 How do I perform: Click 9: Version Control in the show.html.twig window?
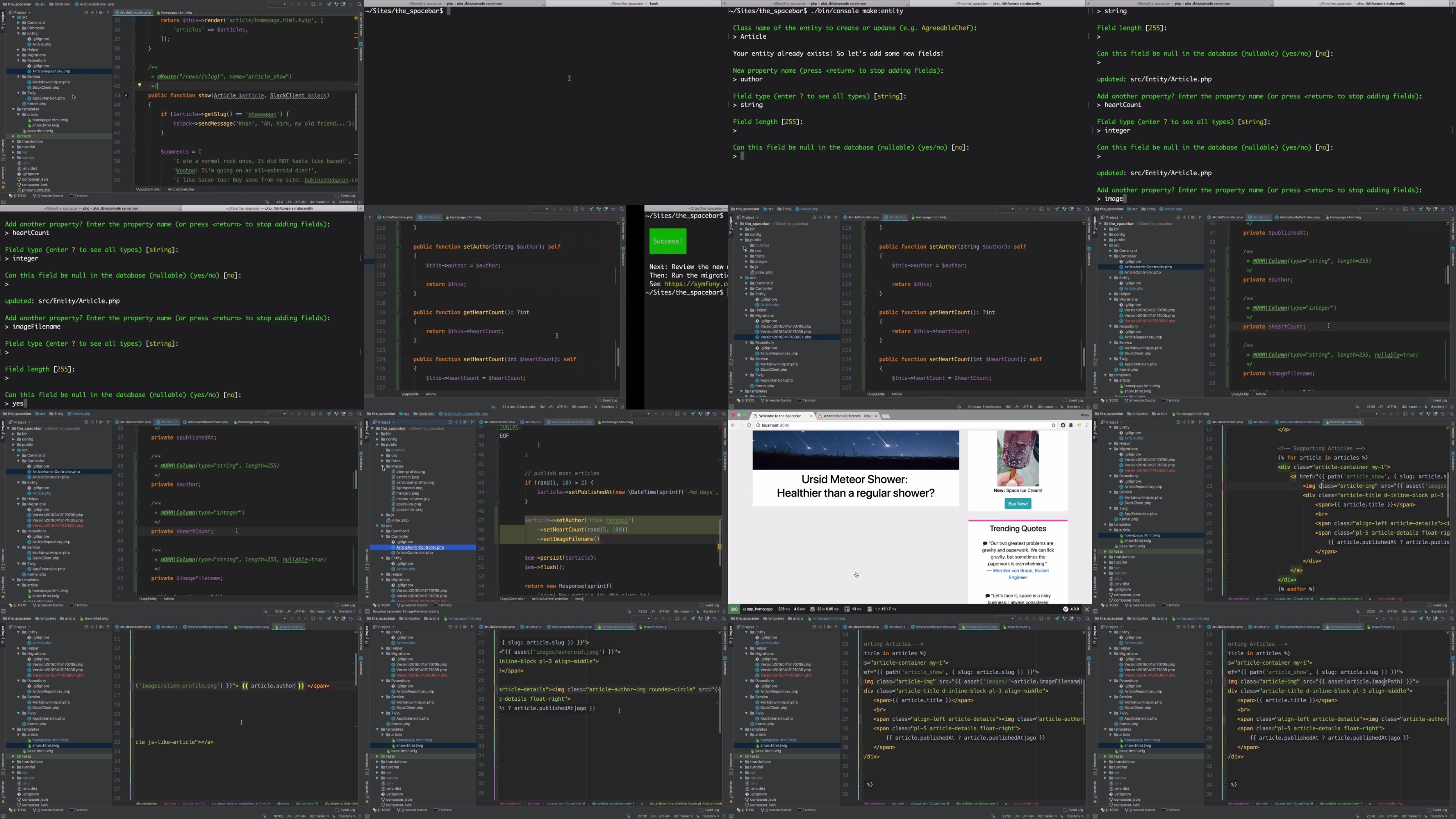tap(48, 810)
